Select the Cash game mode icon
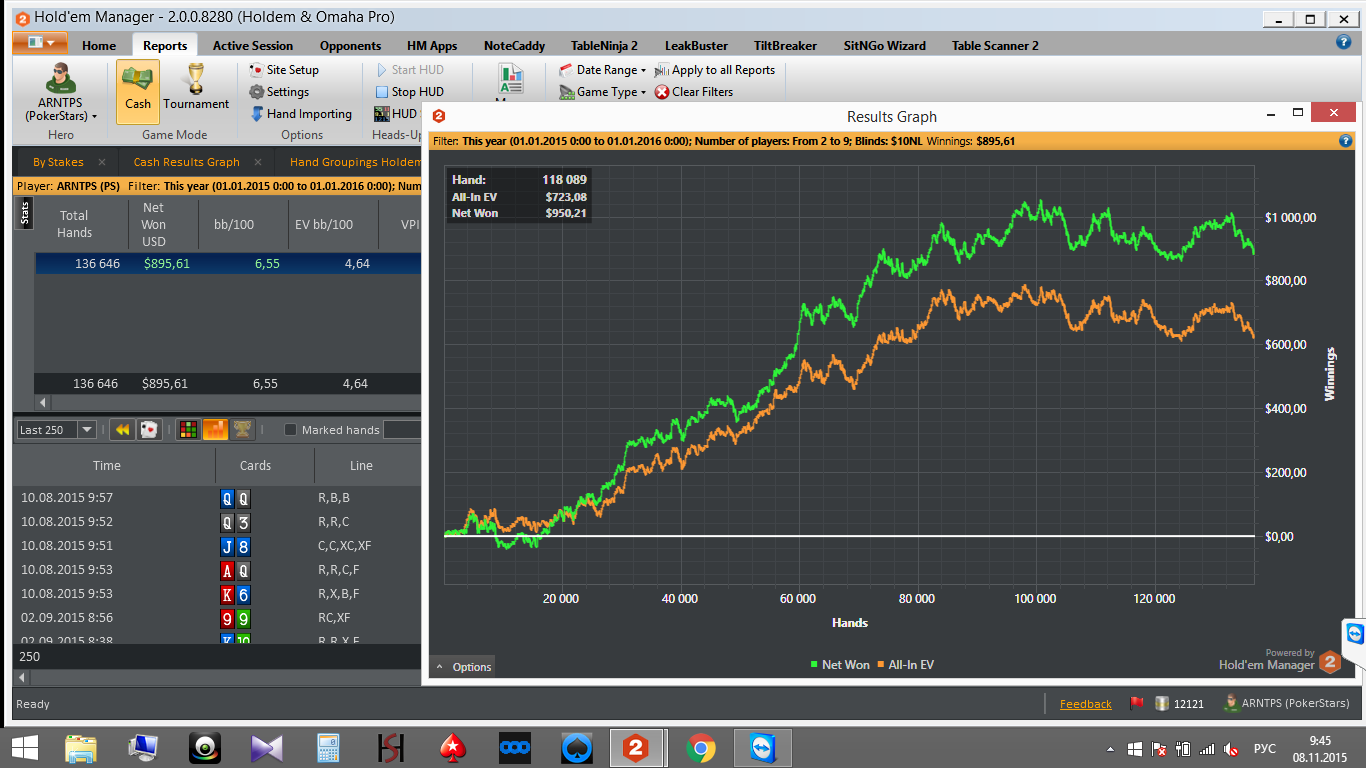This screenshot has width=1366, height=768. [138, 92]
